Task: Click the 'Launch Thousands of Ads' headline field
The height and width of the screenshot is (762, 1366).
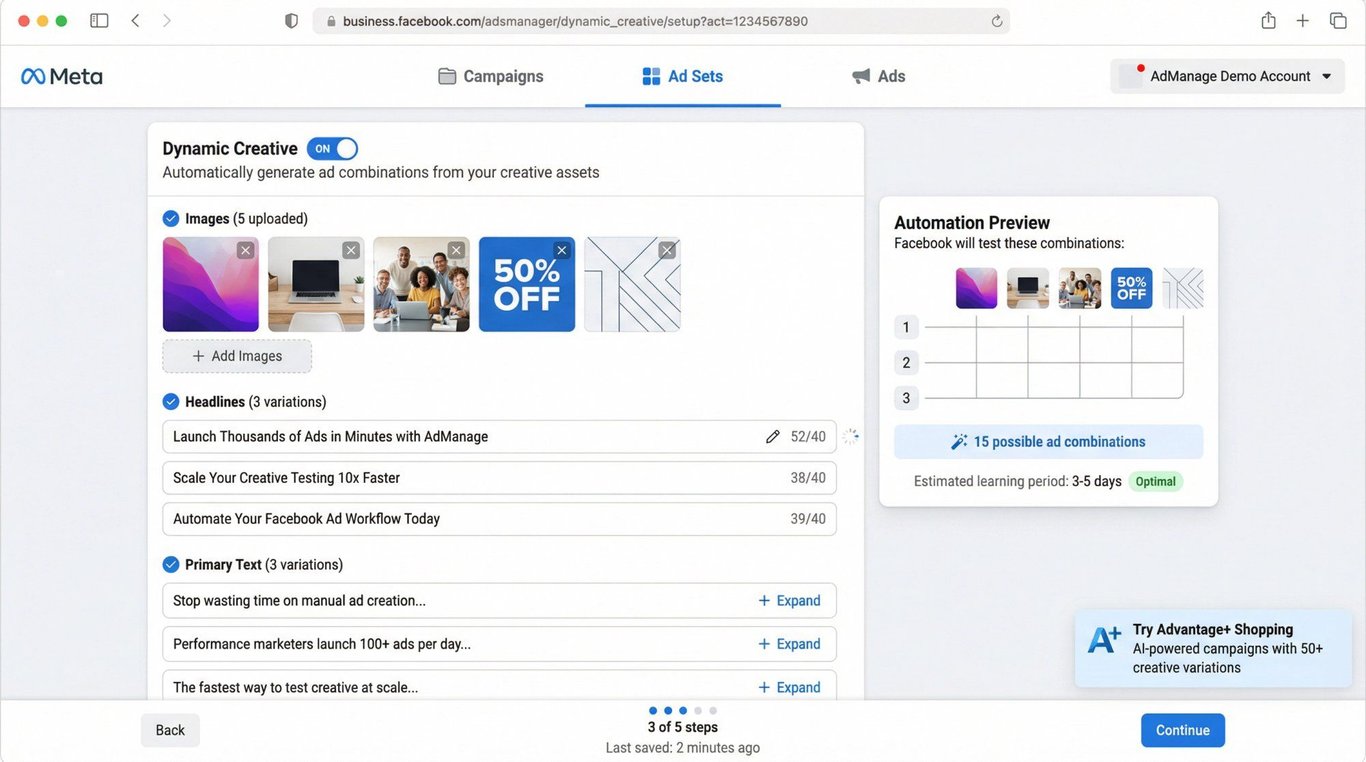Action: tap(500, 437)
